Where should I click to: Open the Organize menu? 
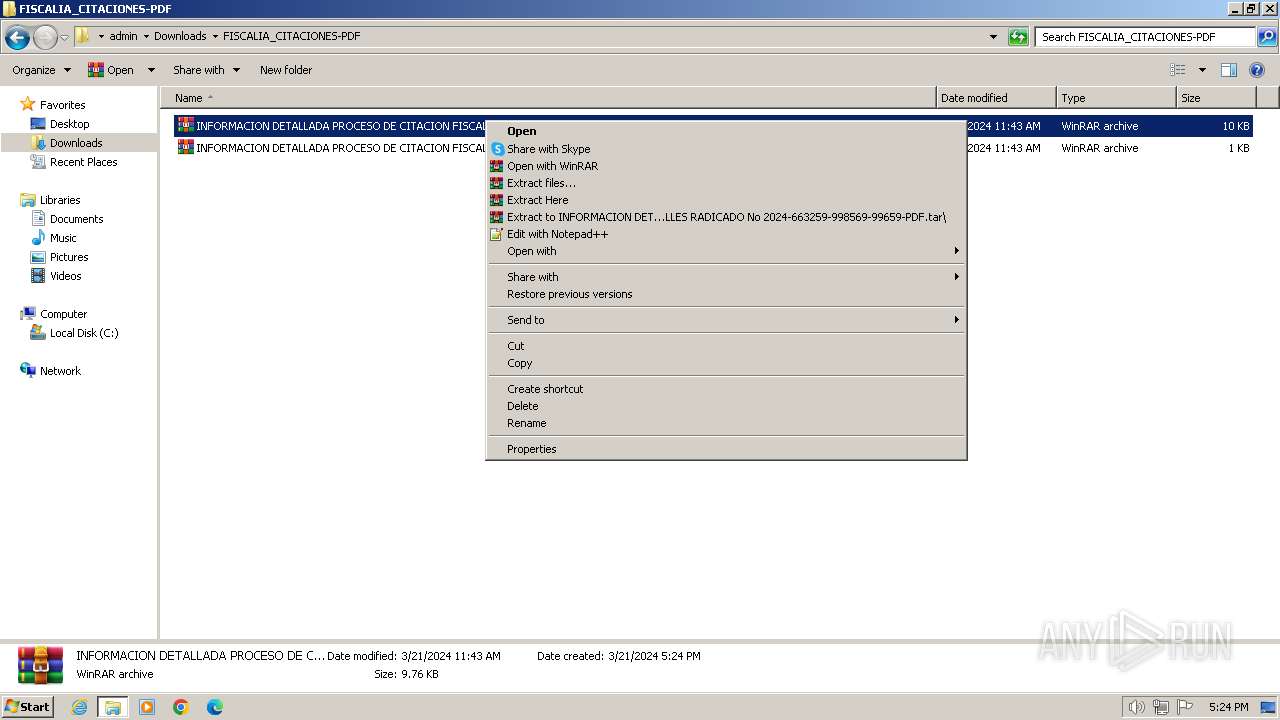click(41, 70)
